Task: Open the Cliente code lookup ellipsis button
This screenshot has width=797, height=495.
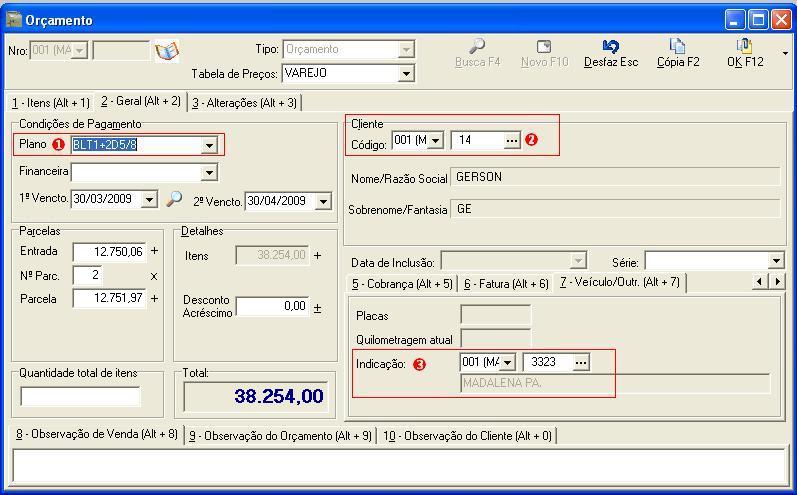Action: (512, 141)
